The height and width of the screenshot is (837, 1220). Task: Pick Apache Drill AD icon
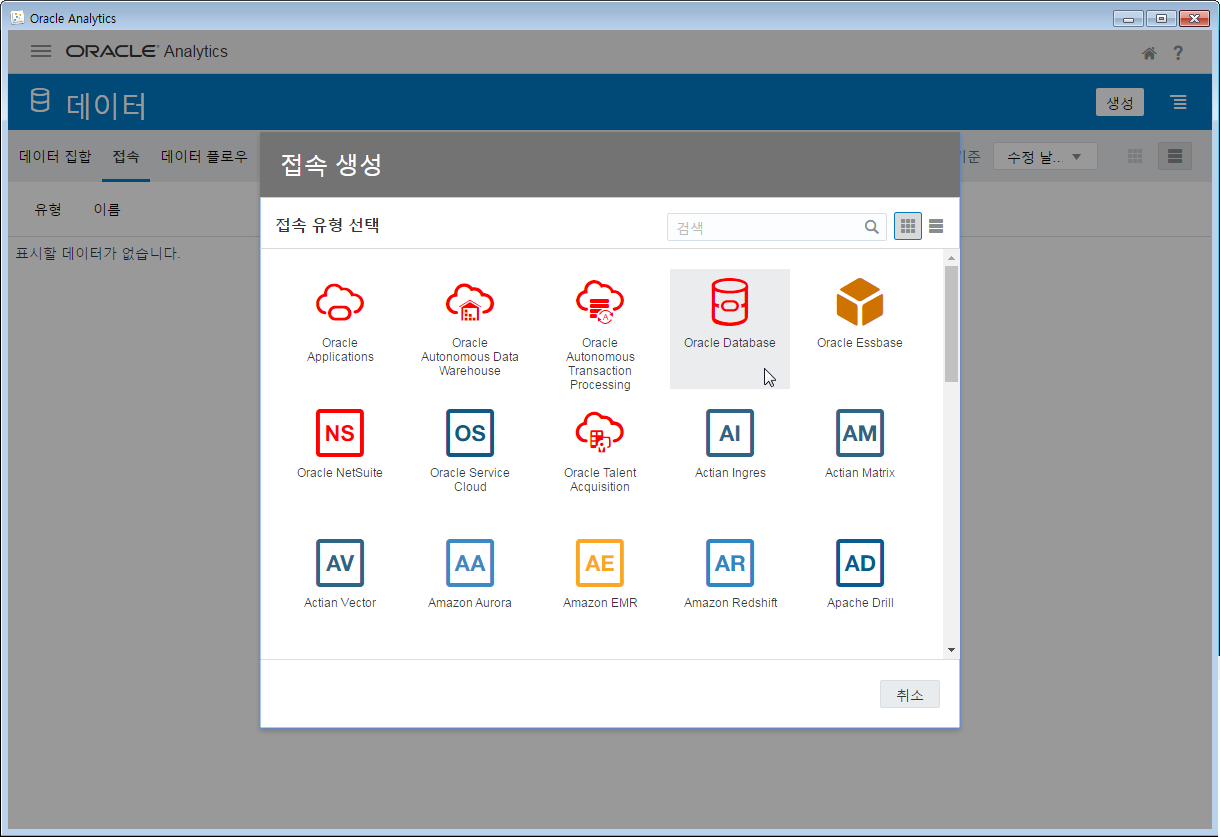(860, 563)
